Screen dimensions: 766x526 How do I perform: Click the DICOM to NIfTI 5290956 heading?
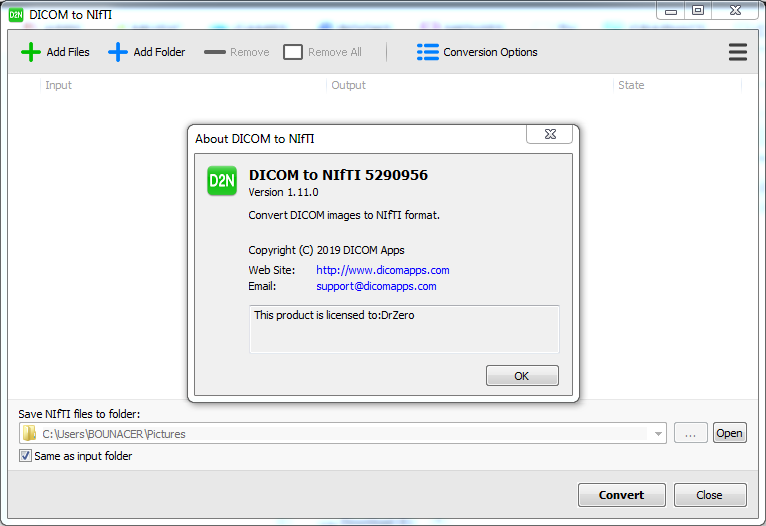tap(338, 175)
